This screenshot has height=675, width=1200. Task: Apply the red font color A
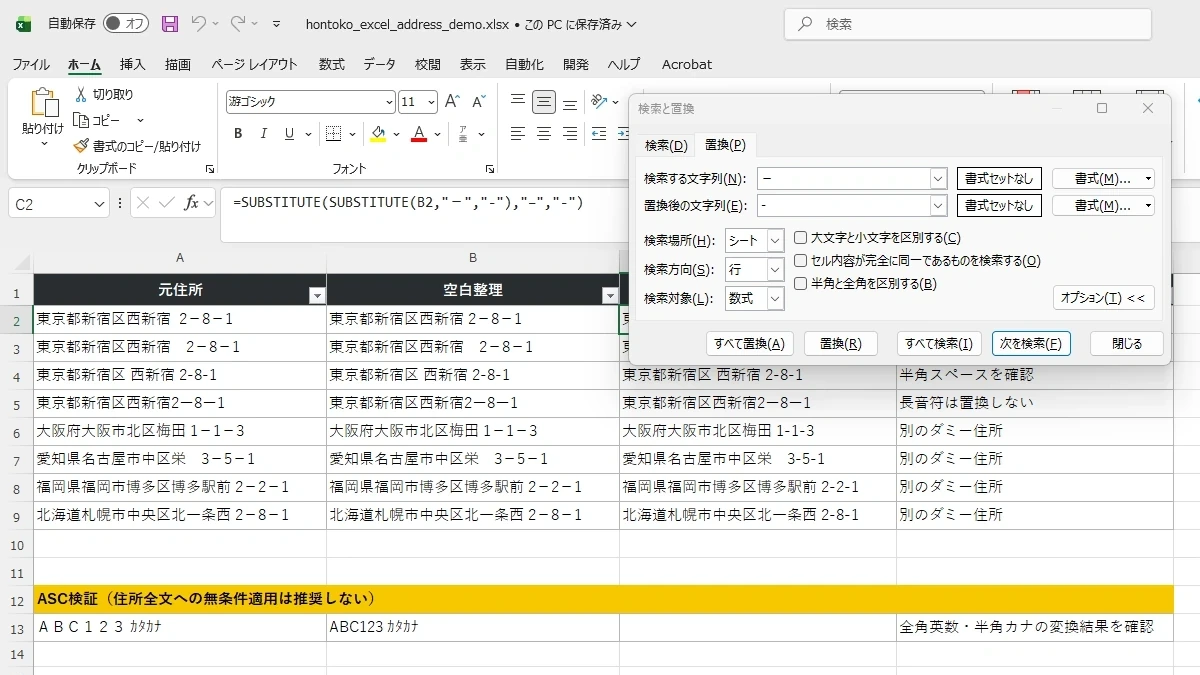420,134
